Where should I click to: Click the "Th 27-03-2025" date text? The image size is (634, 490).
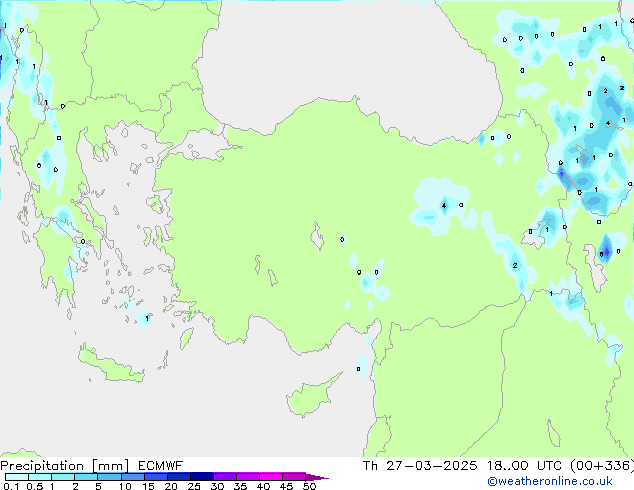point(420,466)
